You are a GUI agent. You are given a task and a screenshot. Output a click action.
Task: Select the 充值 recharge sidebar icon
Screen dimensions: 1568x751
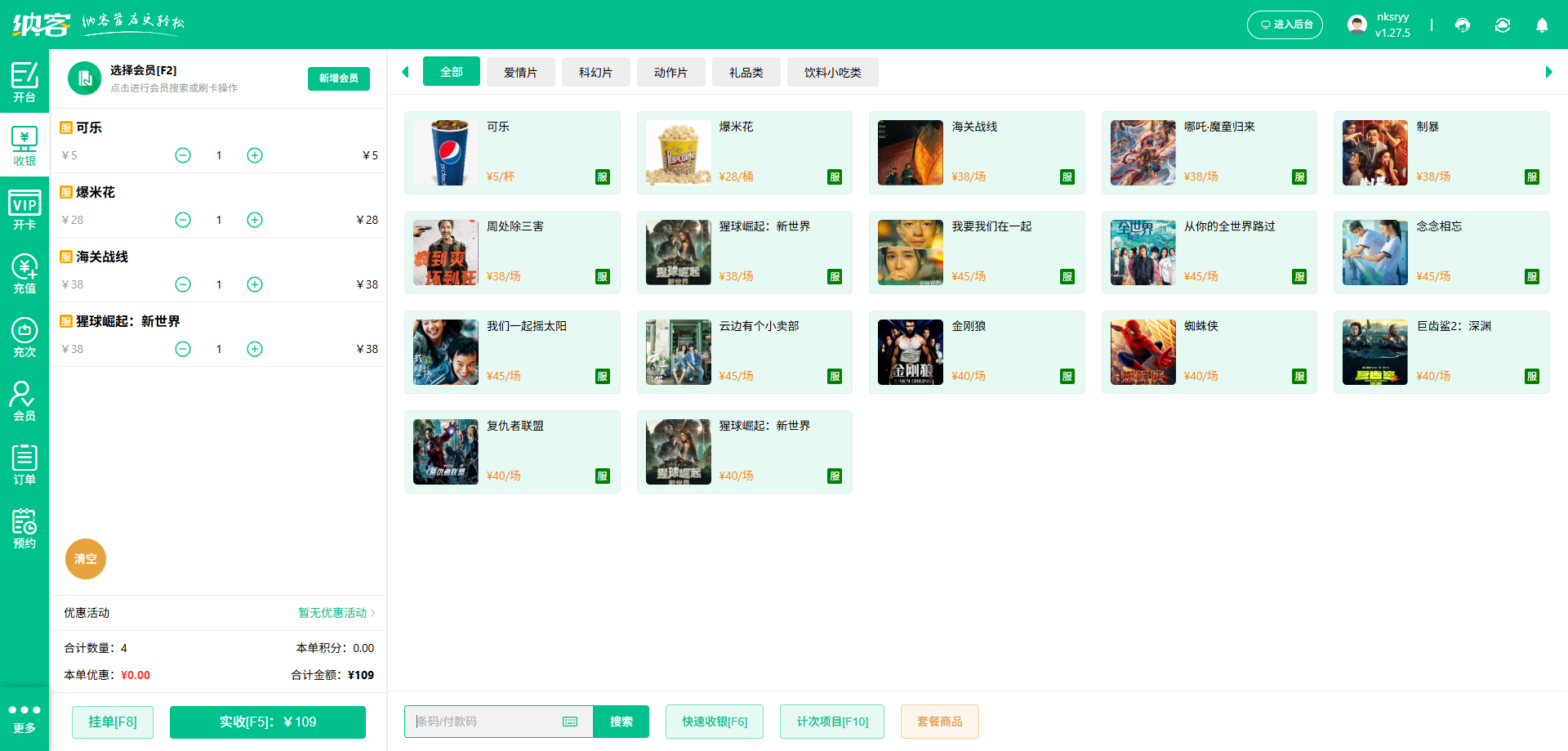point(24,274)
